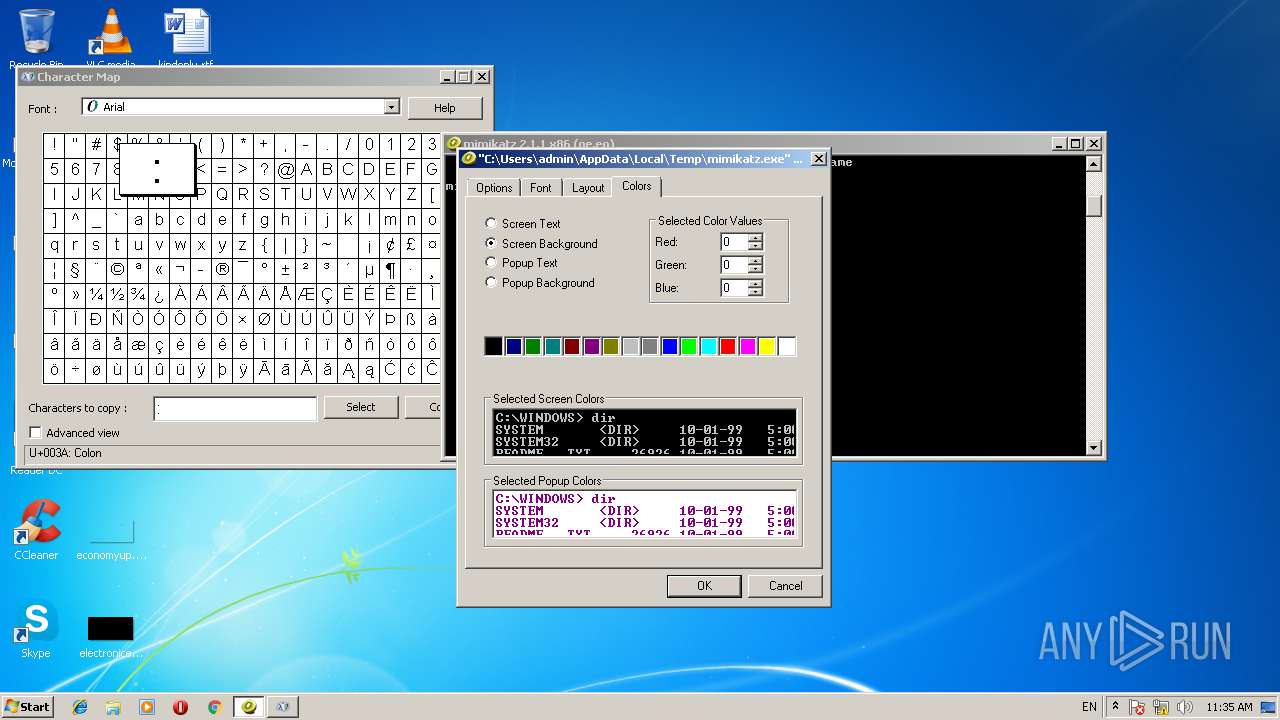
Task: Pick the black color swatch
Action: point(493,346)
